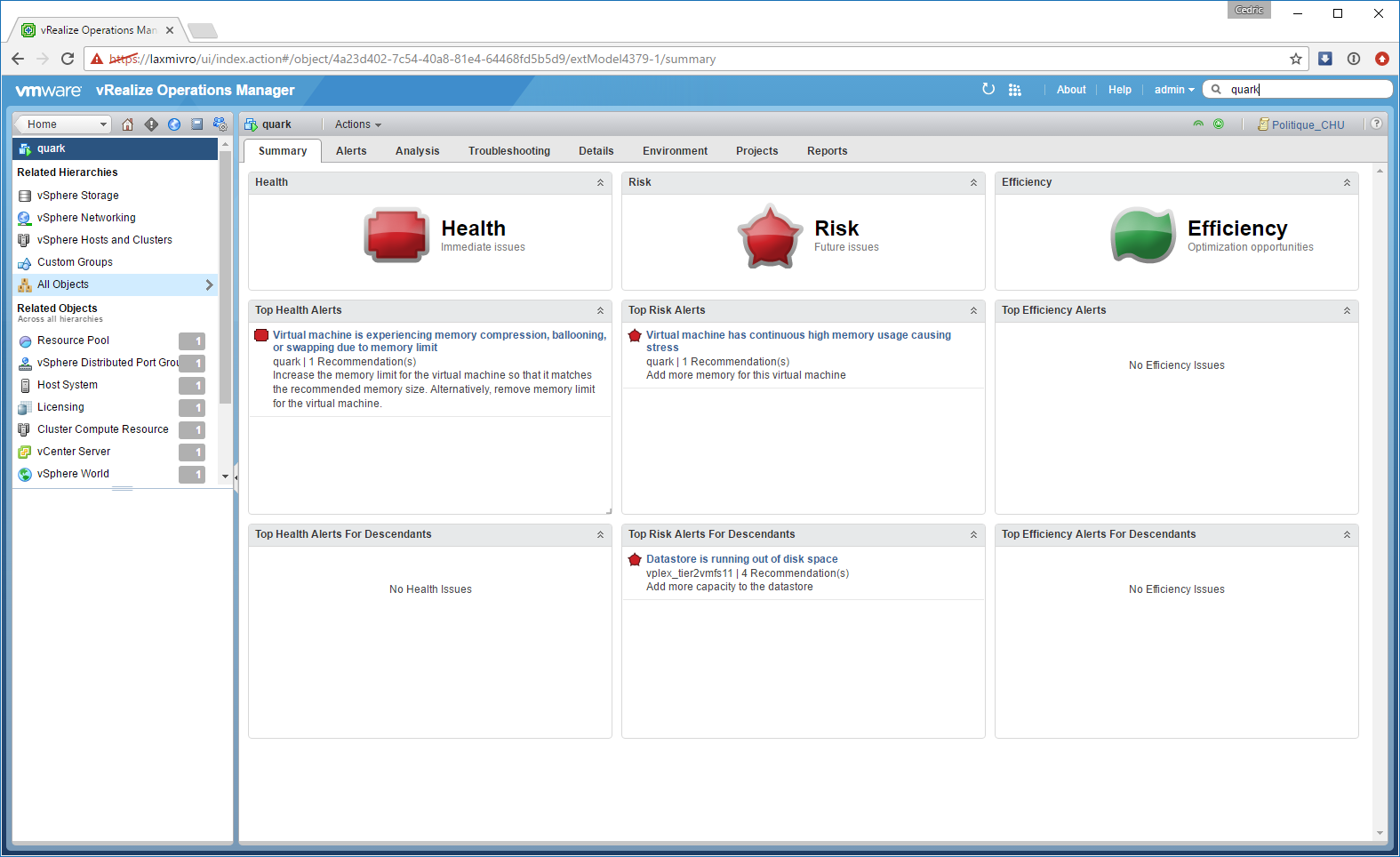This screenshot has width=1400, height=857.
Task: Select Host System related object
Action: pos(68,385)
